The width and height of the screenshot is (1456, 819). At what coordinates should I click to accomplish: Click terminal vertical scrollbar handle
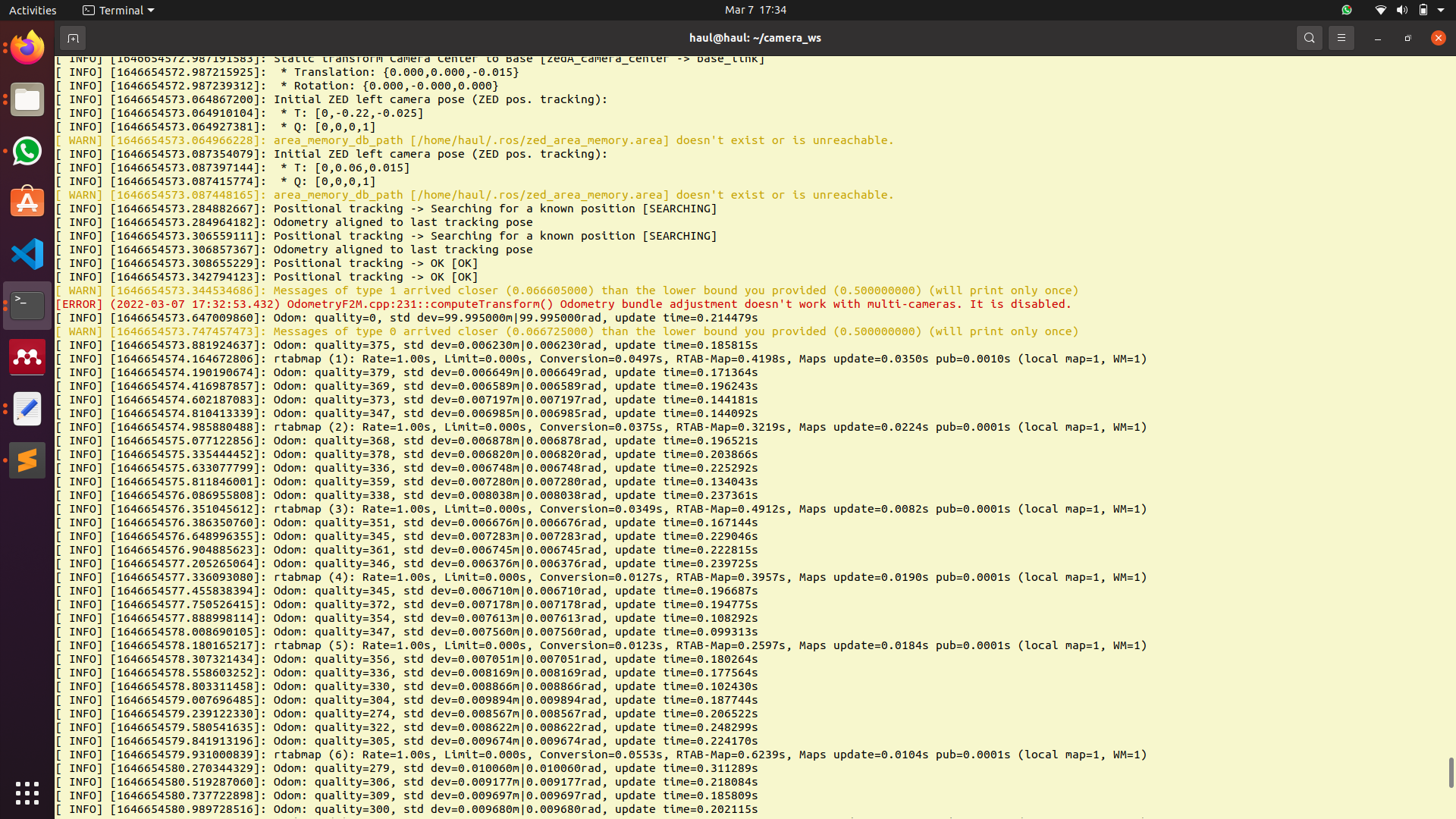pos(1450,772)
